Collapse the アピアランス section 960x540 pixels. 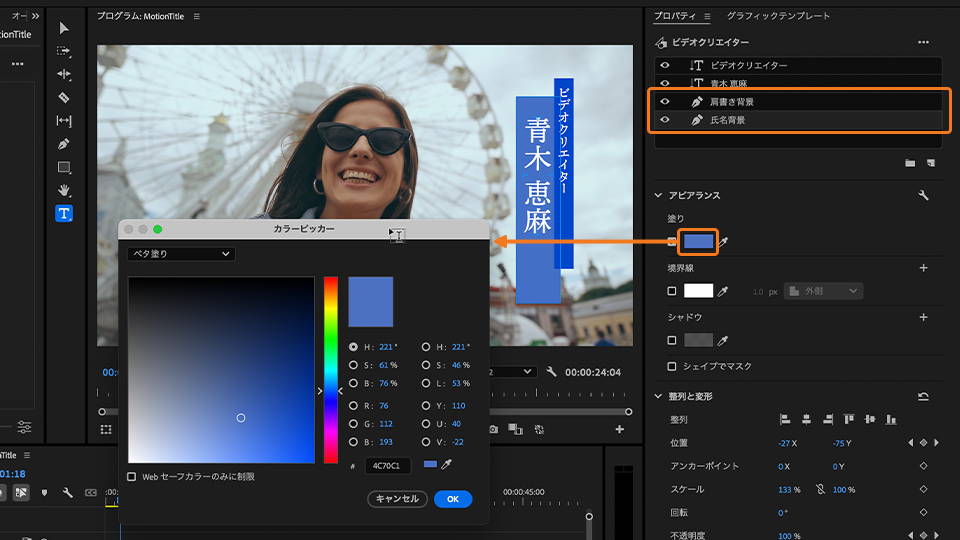click(x=658, y=195)
